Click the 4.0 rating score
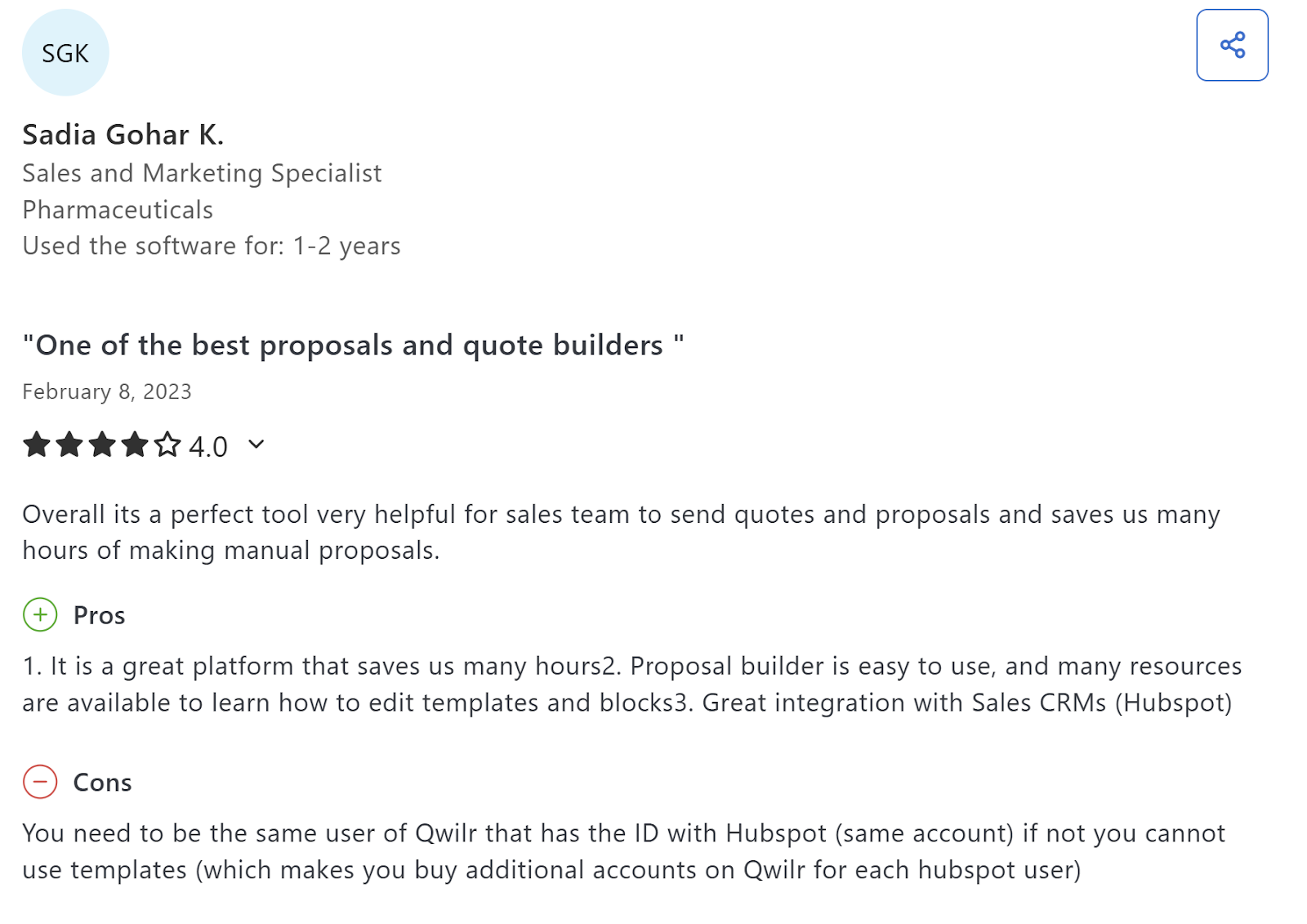This screenshot has width=1307, height=924. pyautogui.click(x=208, y=447)
